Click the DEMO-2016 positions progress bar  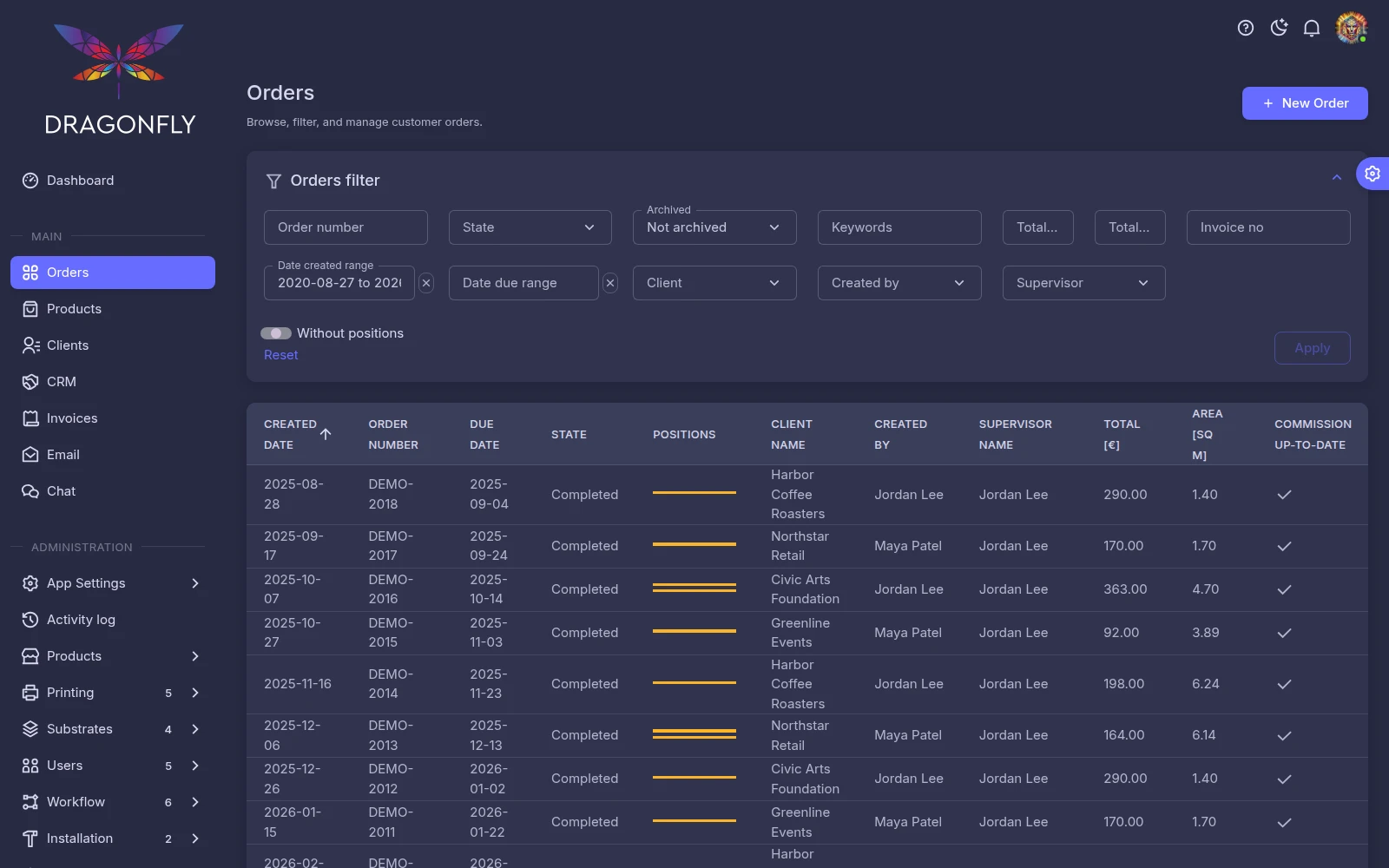point(694,589)
